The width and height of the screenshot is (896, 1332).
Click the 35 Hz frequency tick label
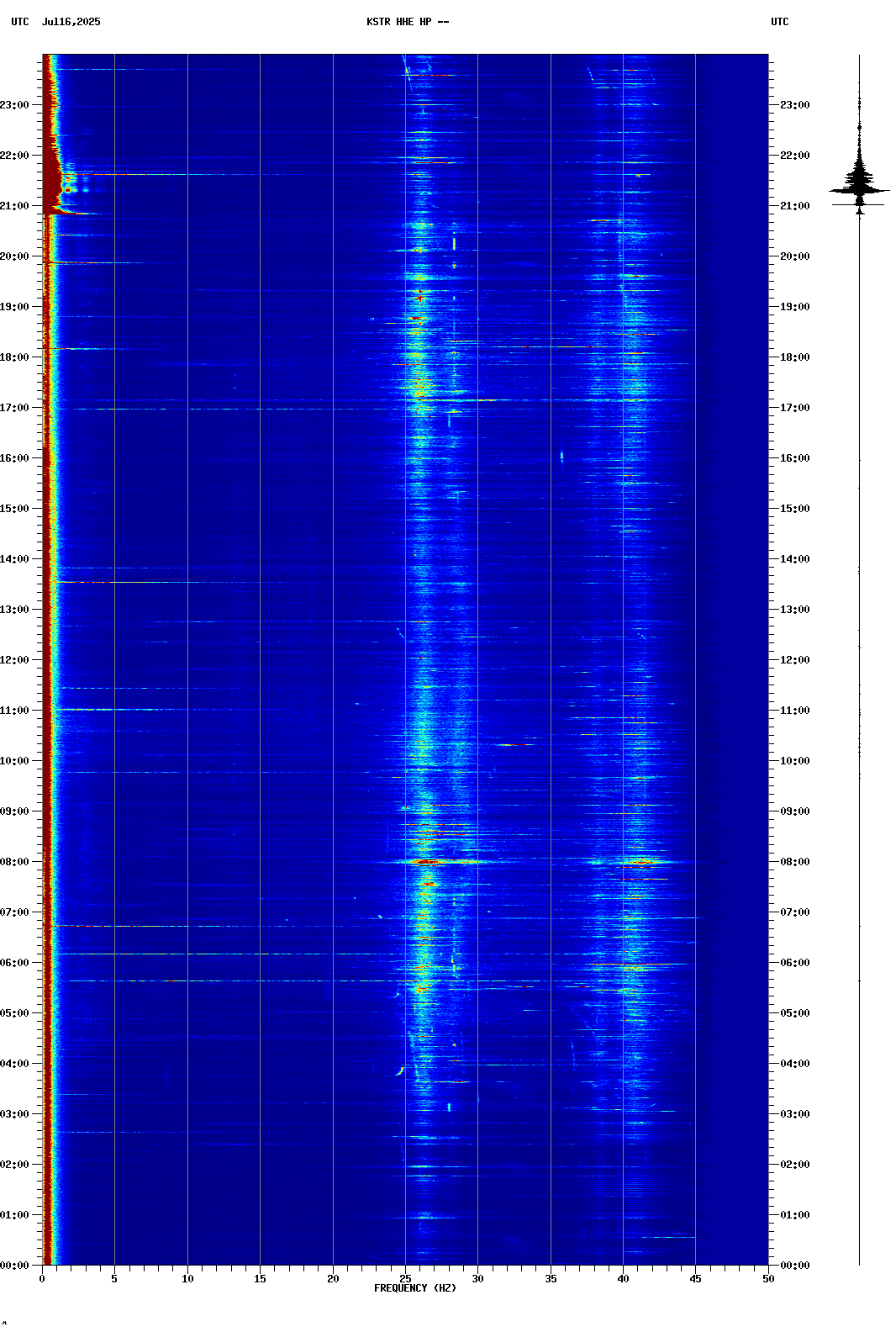(551, 1278)
